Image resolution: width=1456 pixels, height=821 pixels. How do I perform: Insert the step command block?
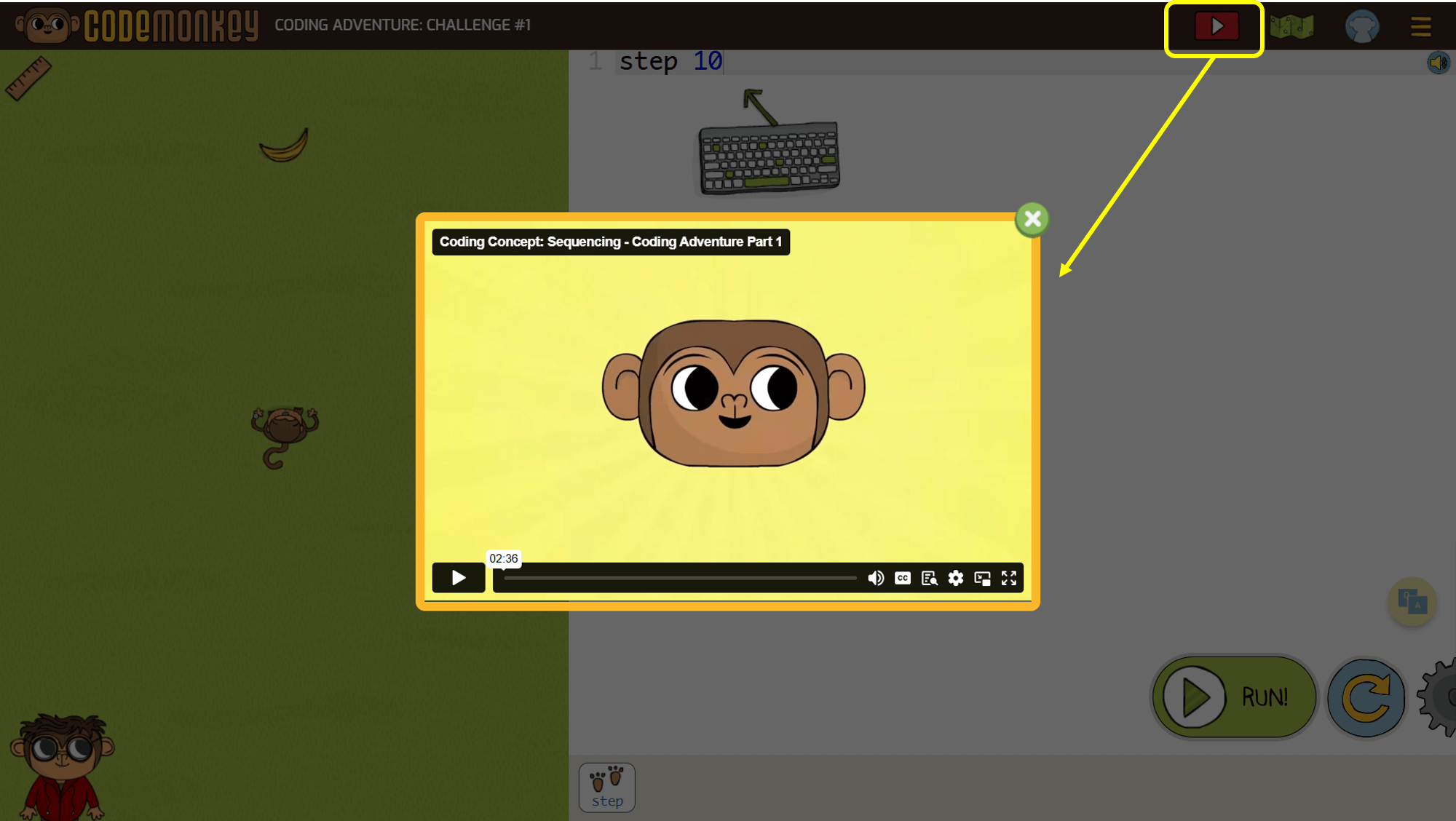(607, 788)
